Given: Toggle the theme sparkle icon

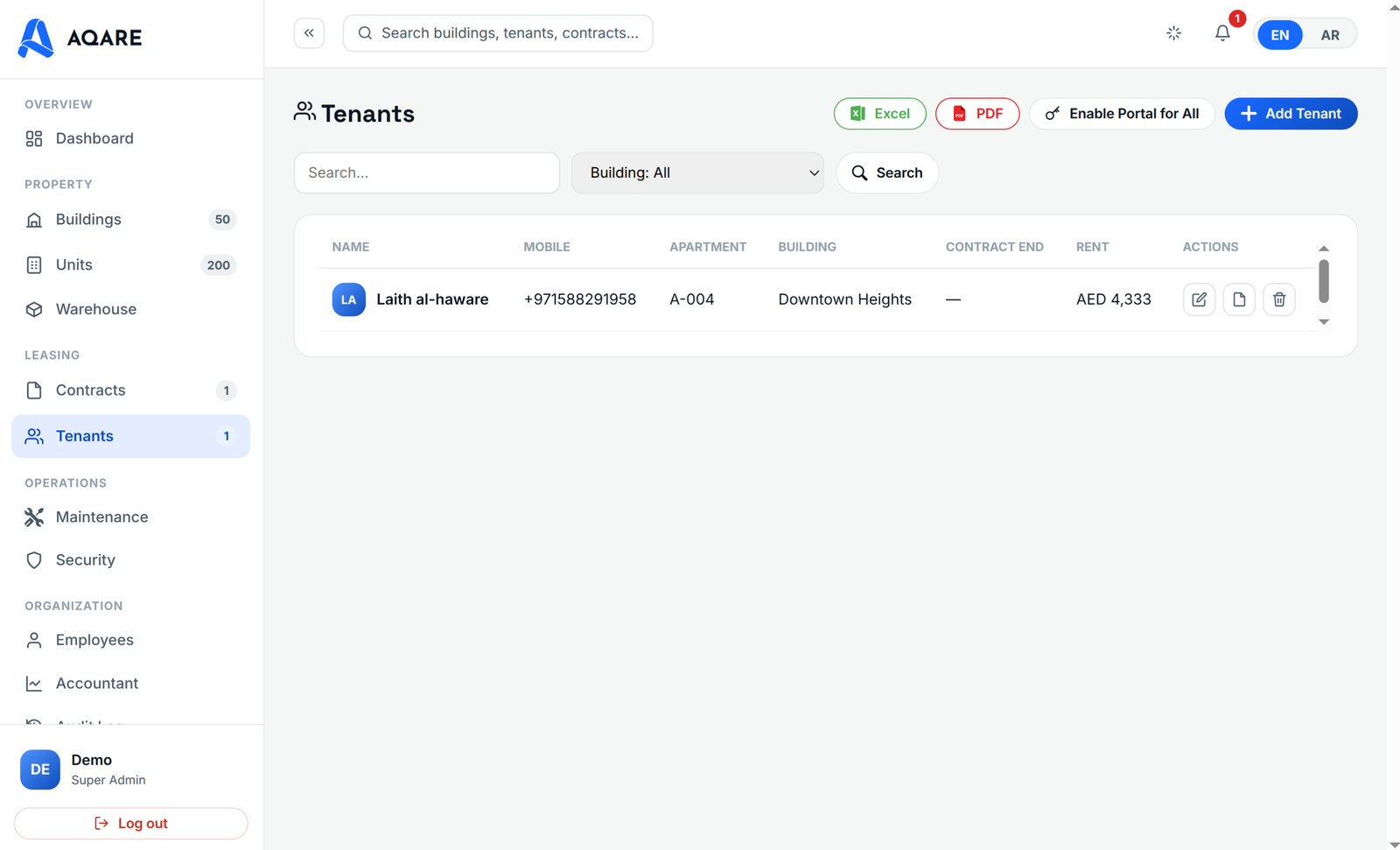Looking at the screenshot, I should [x=1173, y=33].
